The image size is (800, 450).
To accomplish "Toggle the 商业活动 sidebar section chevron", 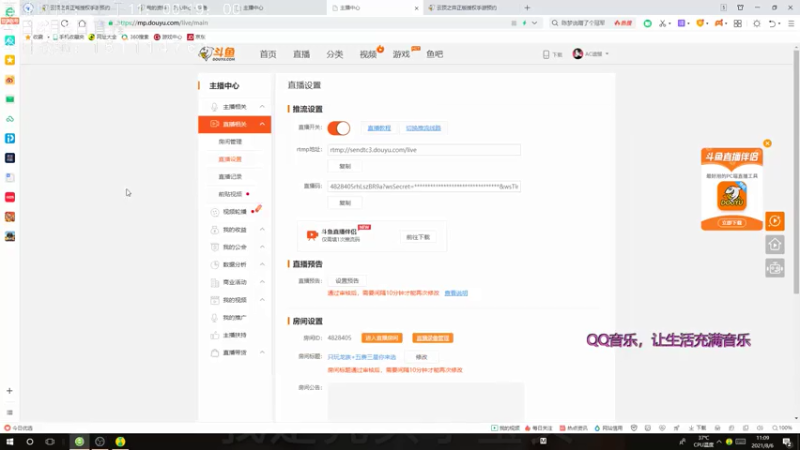I will point(262,282).
